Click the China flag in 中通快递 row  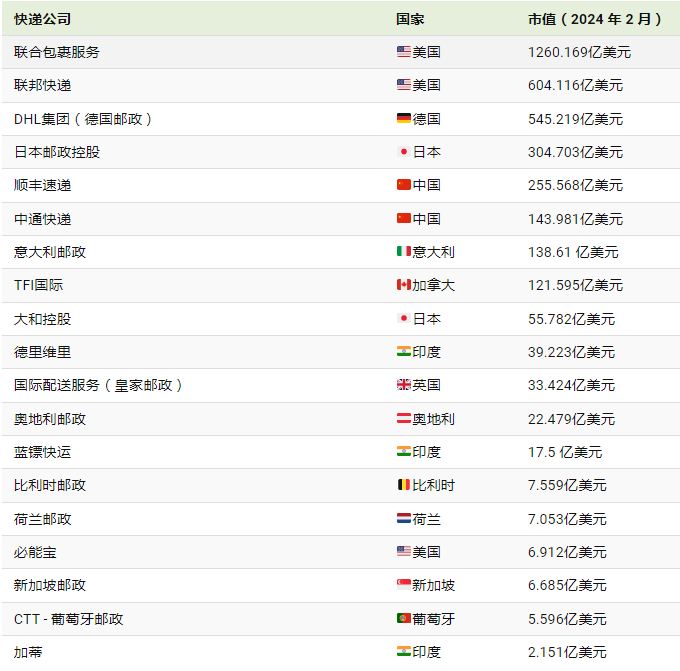click(x=404, y=218)
